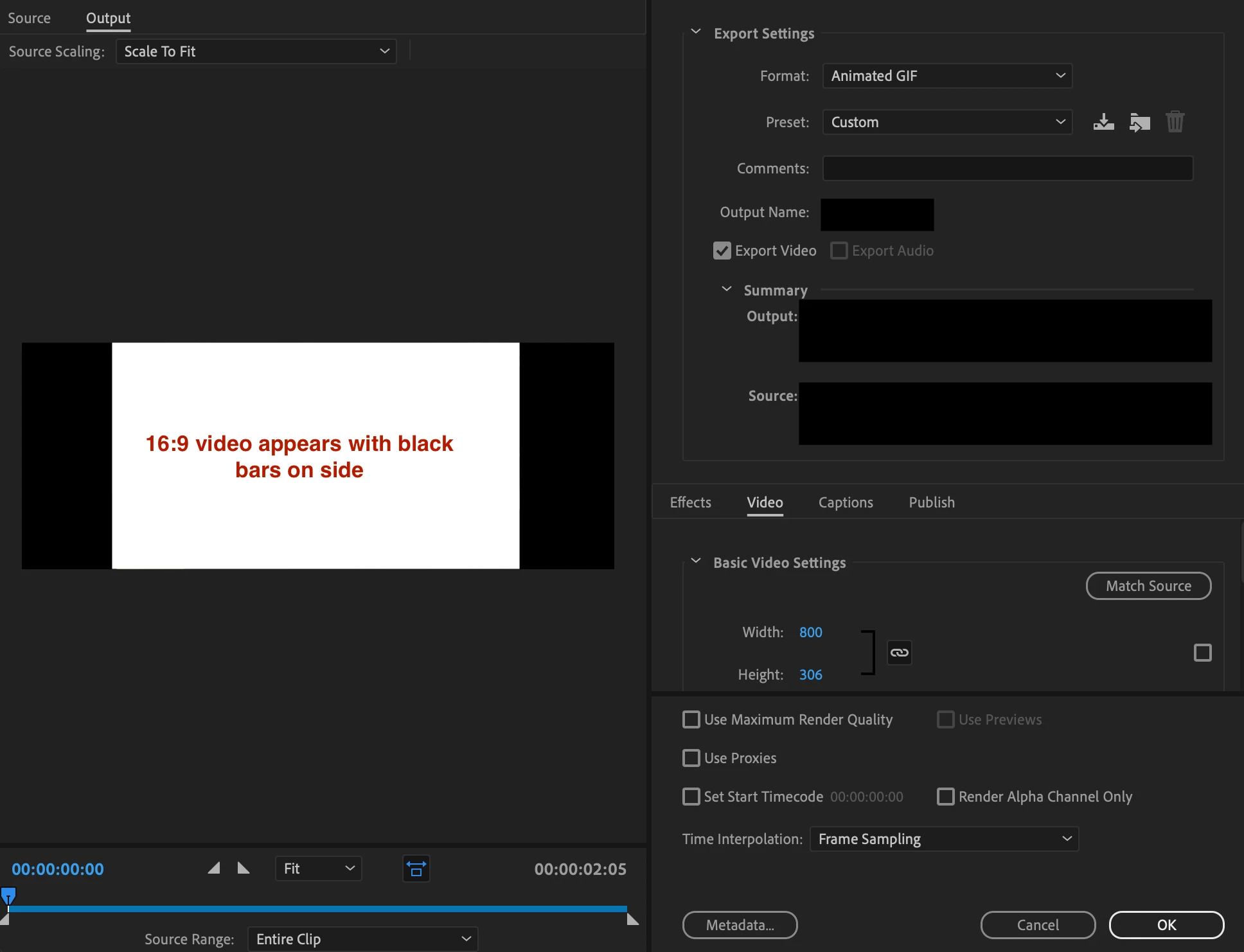
Task: Click the Metadata button
Action: (740, 925)
